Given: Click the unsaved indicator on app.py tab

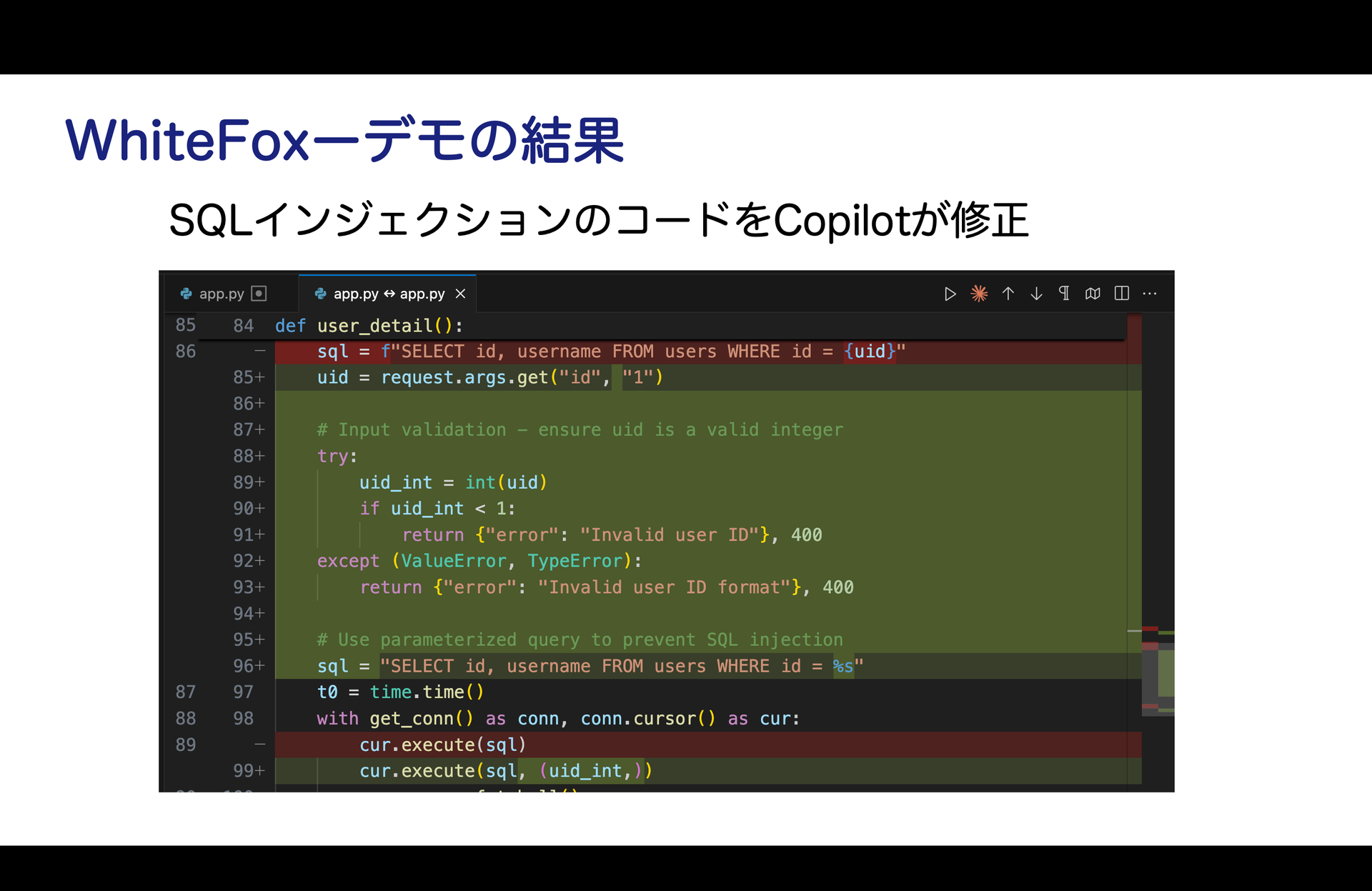Looking at the screenshot, I should [x=259, y=294].
